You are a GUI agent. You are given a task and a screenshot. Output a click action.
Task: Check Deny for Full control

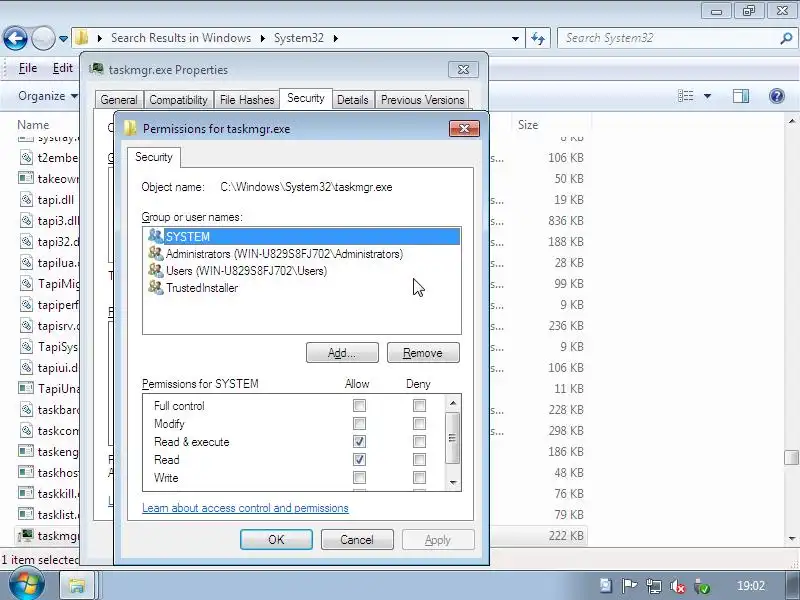click(419, 406)
